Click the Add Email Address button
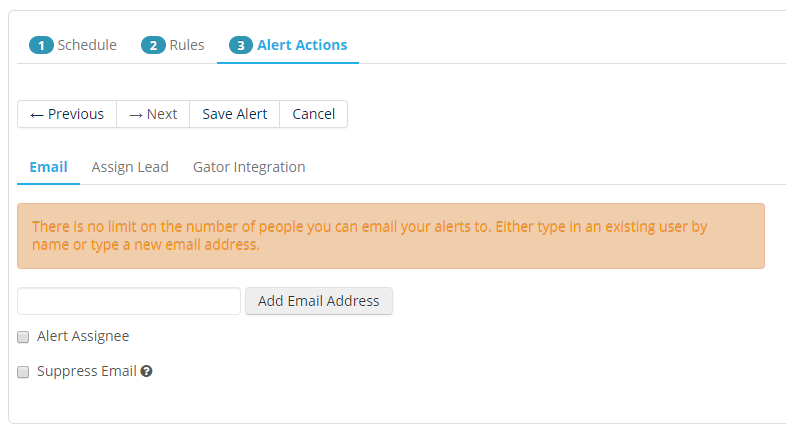The height and width of the screenshot is (436, 786). point(319,301)
